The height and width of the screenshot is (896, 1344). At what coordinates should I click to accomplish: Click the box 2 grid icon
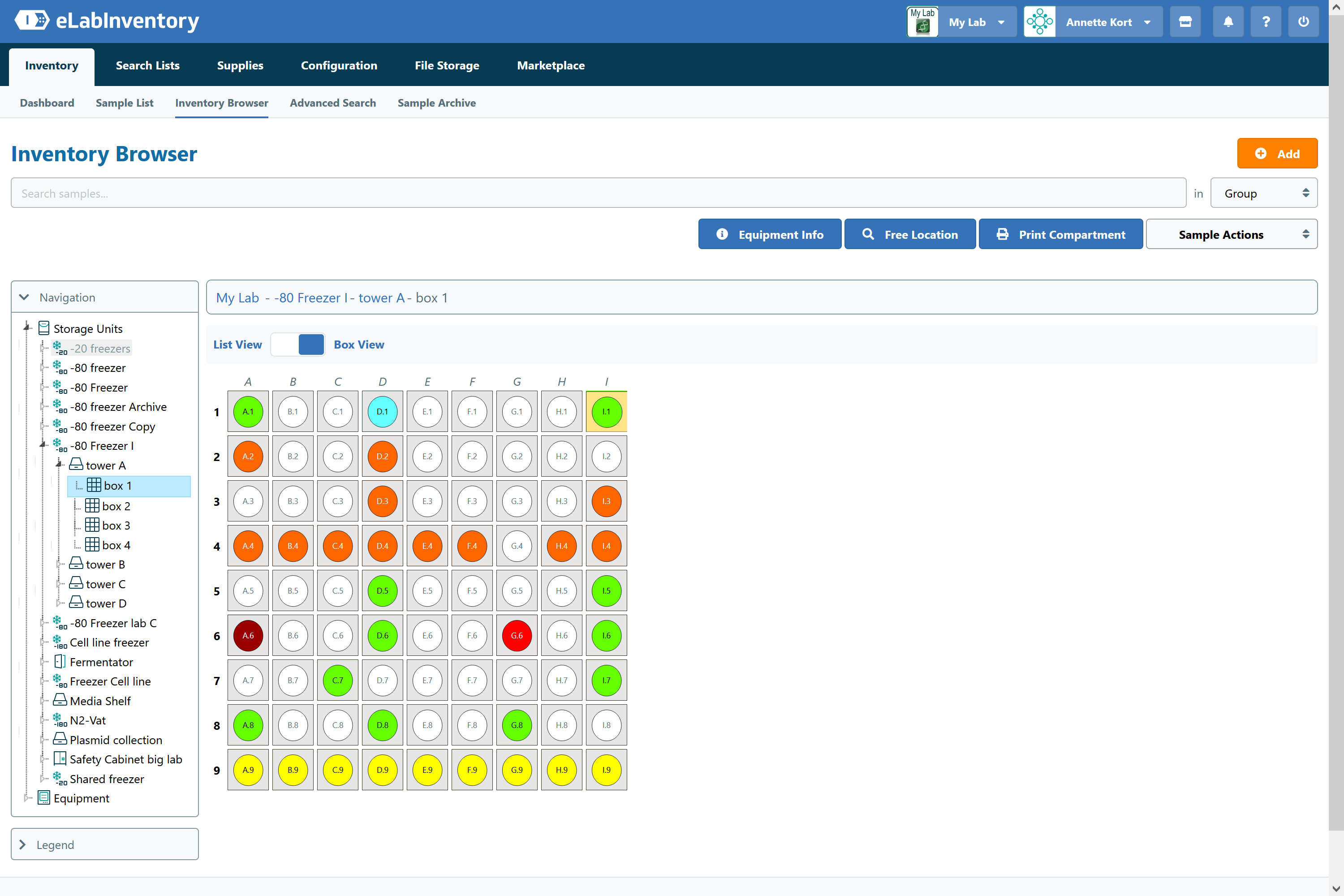pos(92,506)
